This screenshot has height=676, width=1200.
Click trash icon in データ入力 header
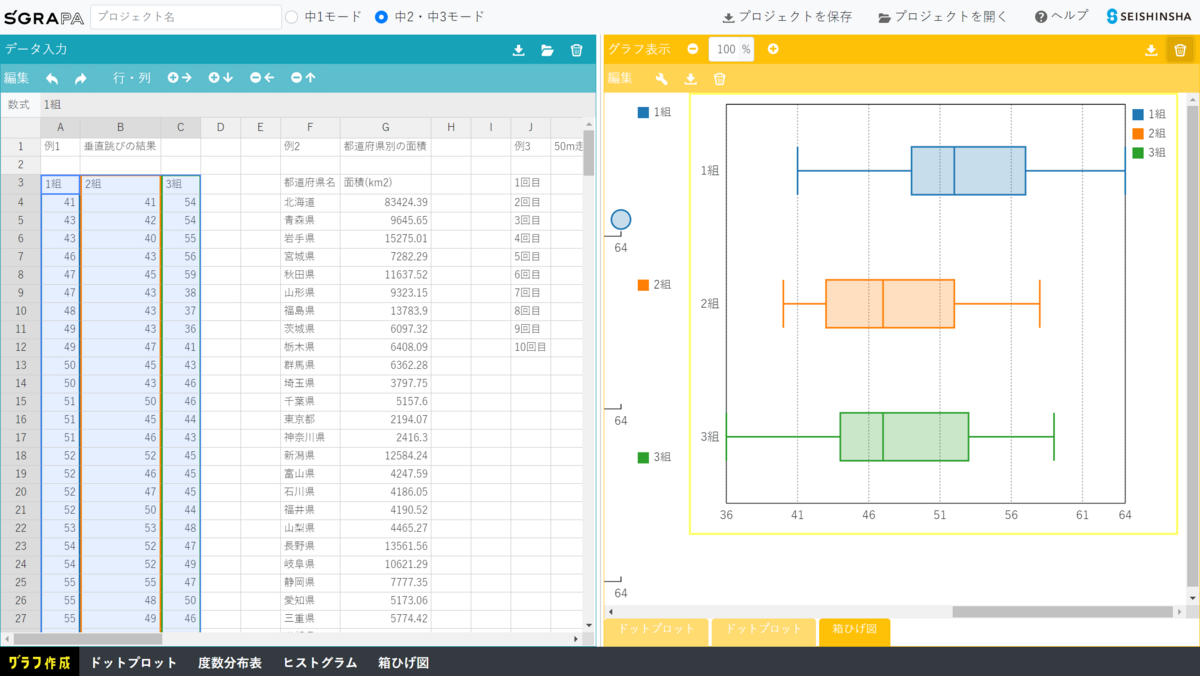pos(576,50)
